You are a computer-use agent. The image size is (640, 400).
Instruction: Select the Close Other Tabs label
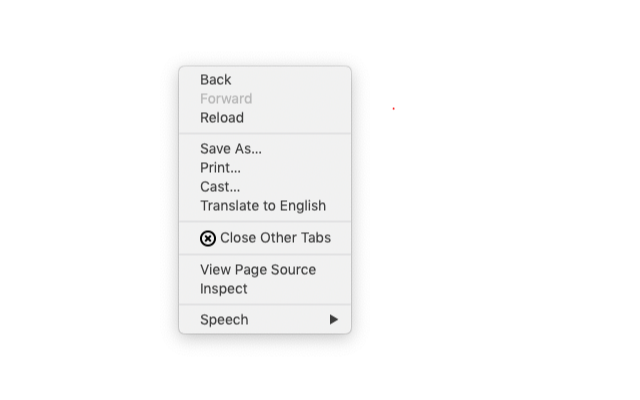(x=276, y=238)
